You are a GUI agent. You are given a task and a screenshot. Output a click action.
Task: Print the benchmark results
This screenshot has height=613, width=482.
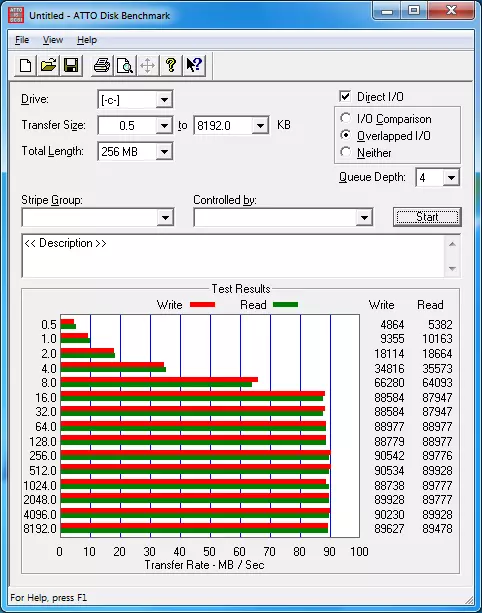[102, 65]
